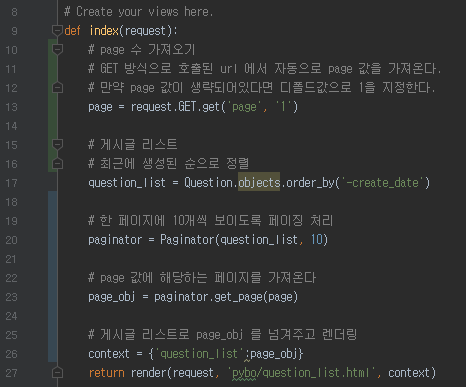Click fold end marker on line 12
The height and width of the screenshot is (387, 466).
pyautogui.click(x=57, y=88)
